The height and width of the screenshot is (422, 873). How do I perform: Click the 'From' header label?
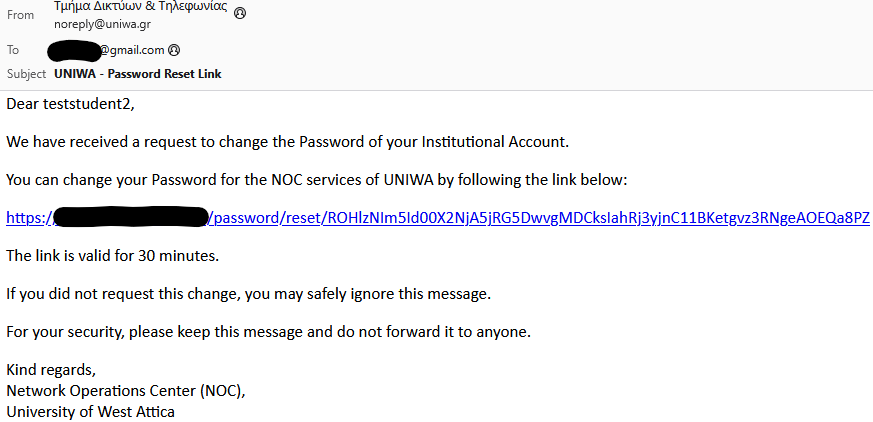(20, 15)
